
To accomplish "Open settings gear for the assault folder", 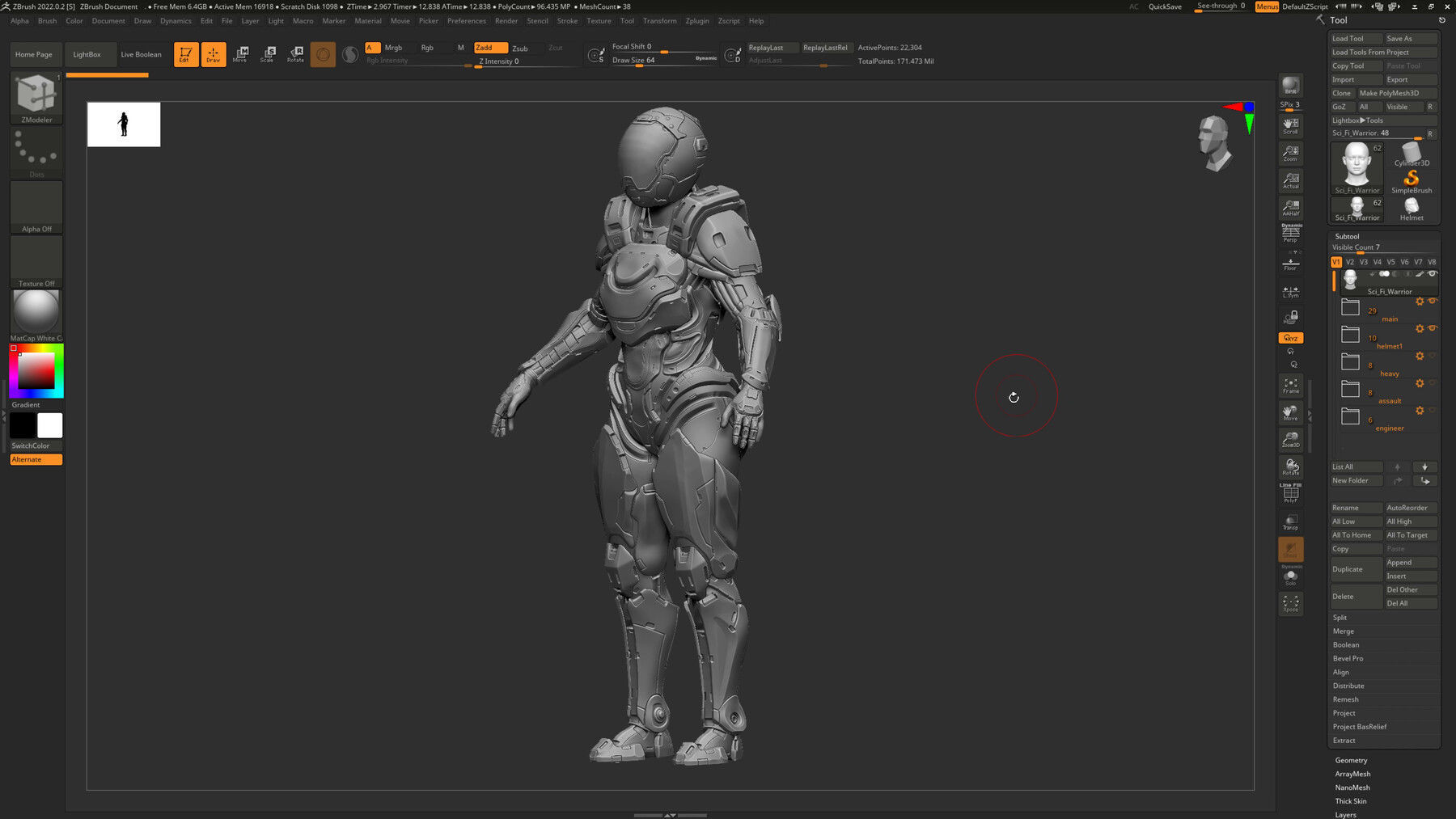I will tap(1419, 383).
